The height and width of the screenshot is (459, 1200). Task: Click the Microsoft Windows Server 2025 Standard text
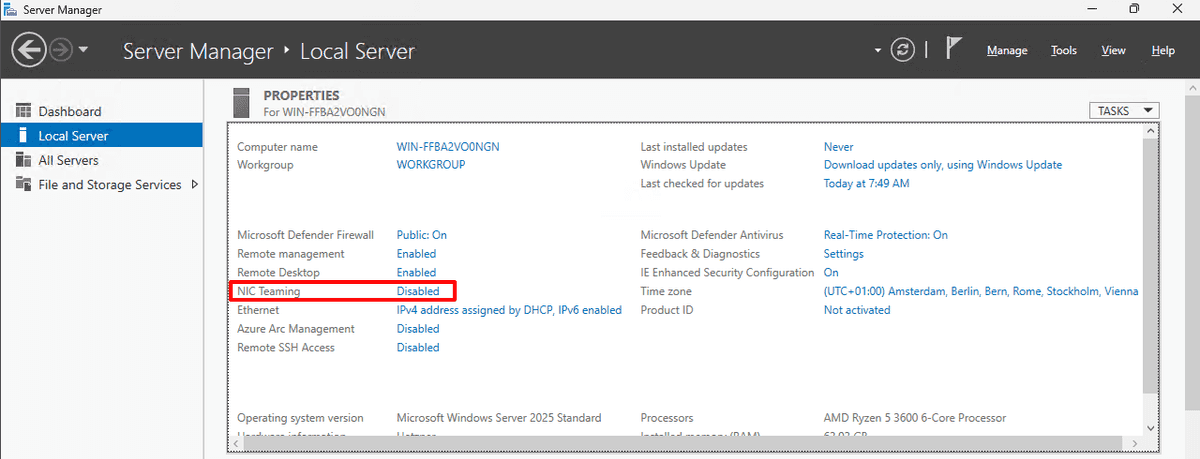pyautogui.click(x=499, y=418)
